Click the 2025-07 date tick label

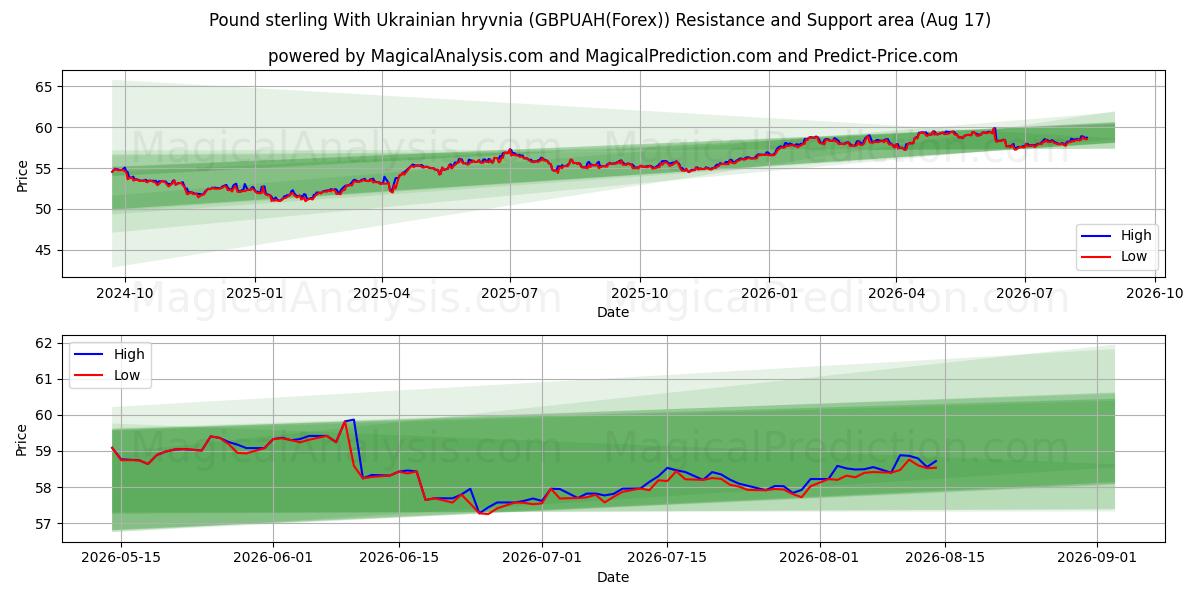coord(510,295)
